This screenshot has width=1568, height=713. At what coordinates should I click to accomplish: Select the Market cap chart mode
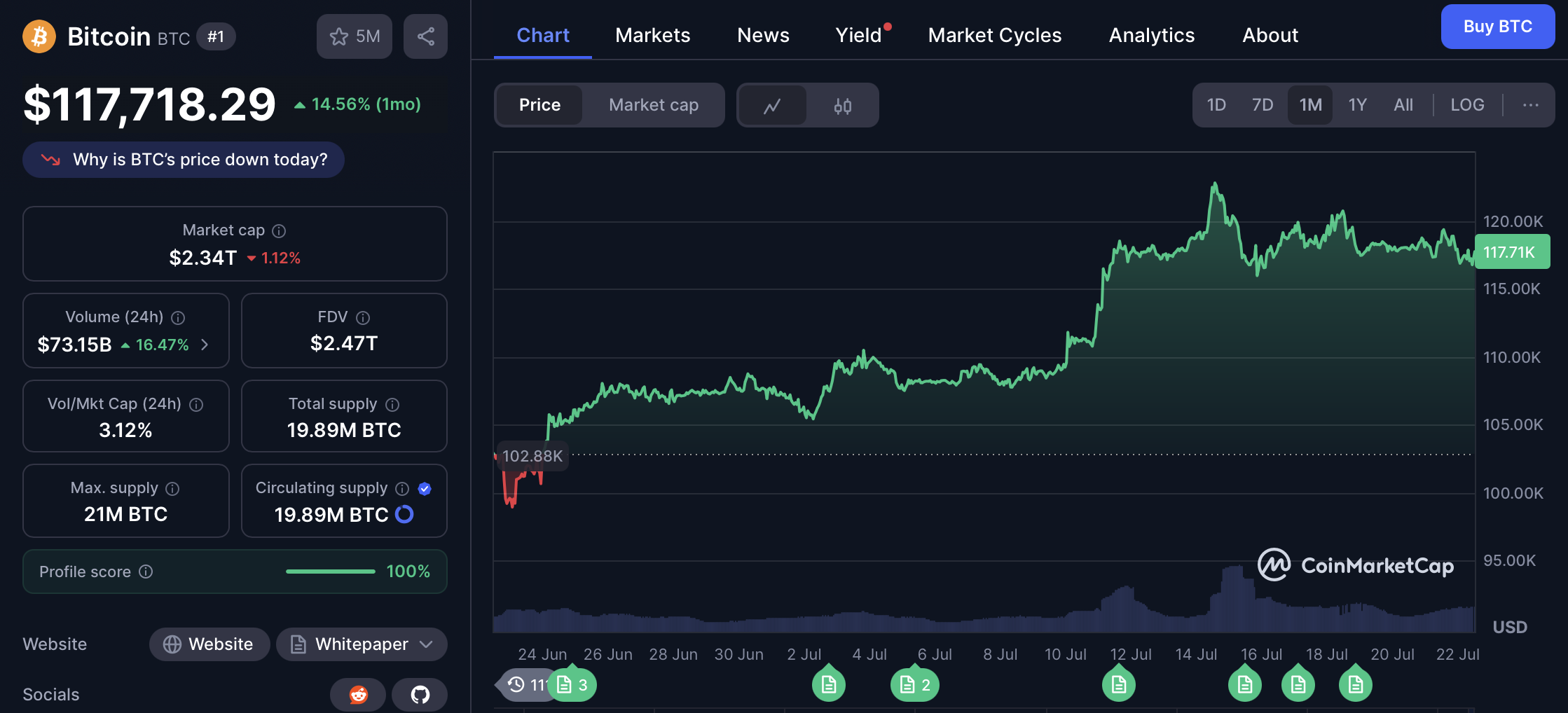(x=654, y=105)
